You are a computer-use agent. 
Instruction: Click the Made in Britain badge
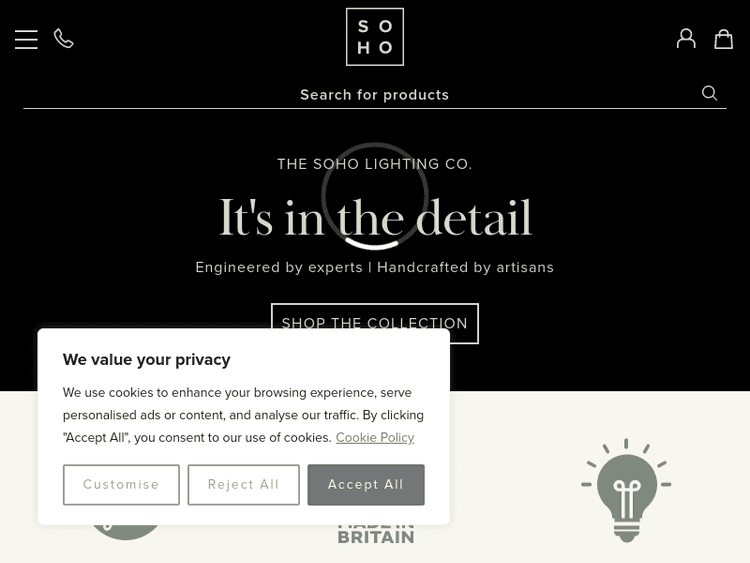click(376, 532)
